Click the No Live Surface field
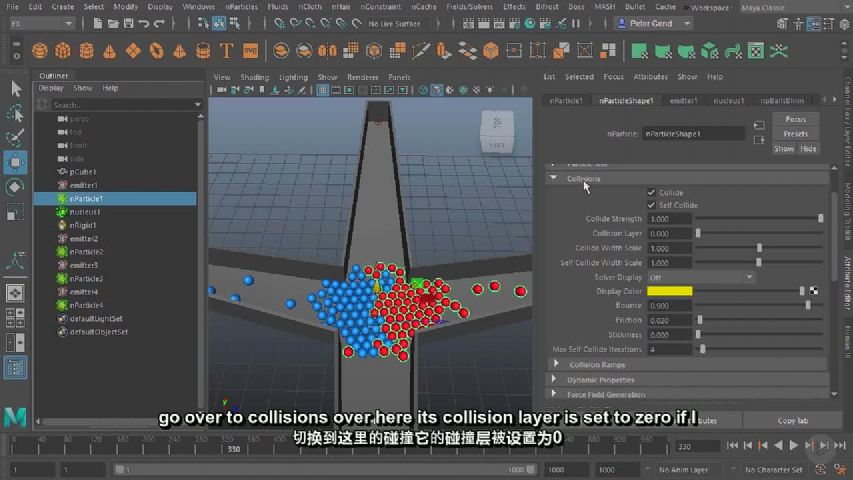This screenshot has width=853, height=480. tap(394, 23)
